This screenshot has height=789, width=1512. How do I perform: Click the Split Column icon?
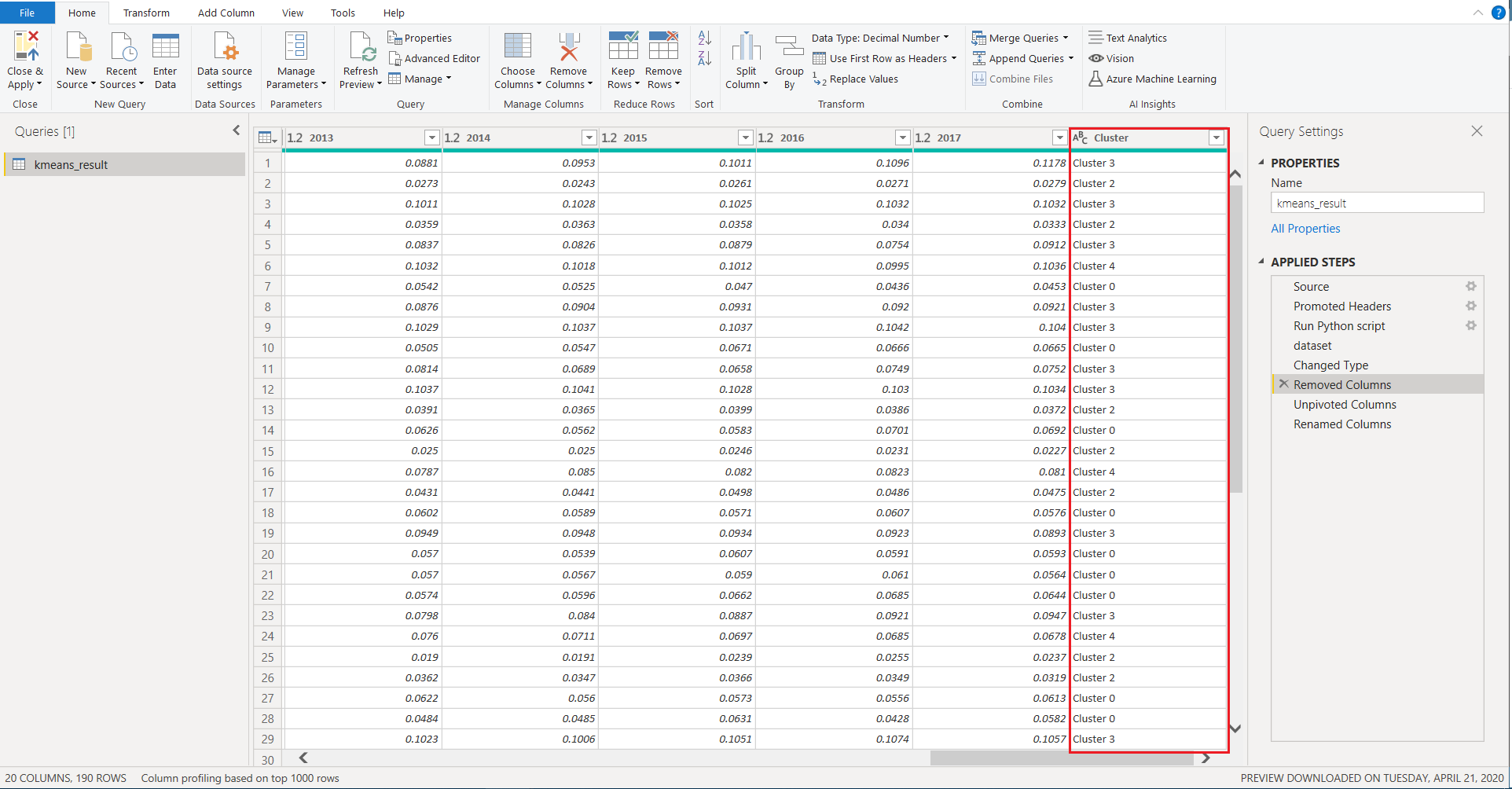(x=746, y=47)
